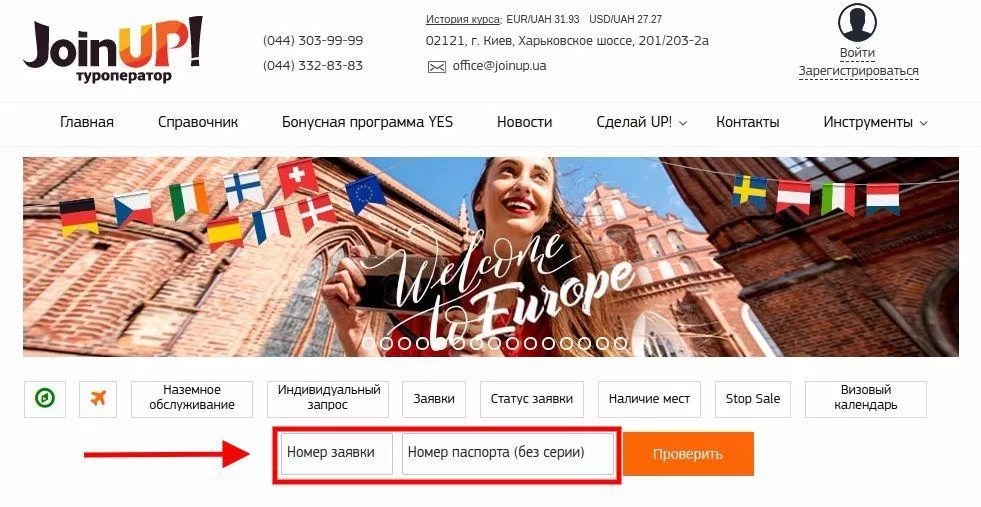Click the Зарегистрироваться link

(858, 71)
